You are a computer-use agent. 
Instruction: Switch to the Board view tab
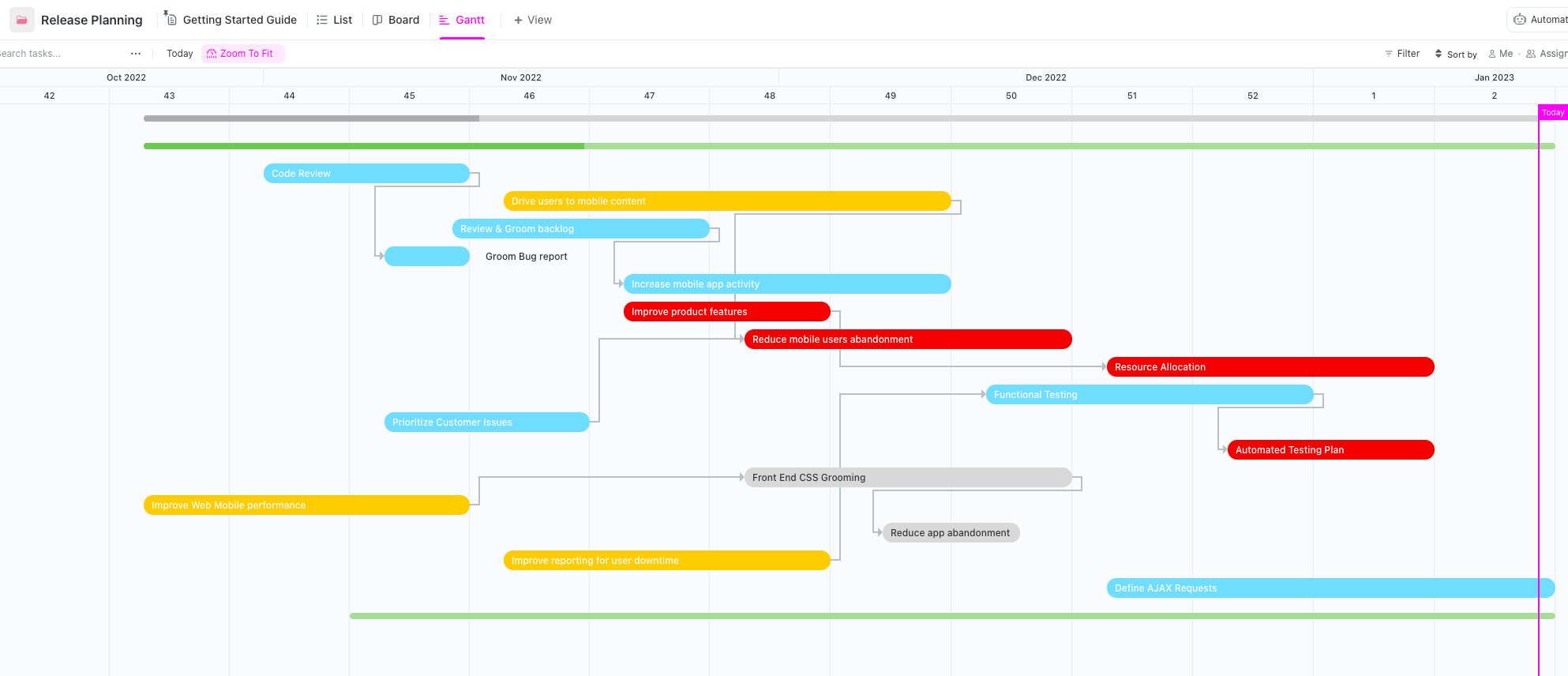[x=396, y=20]
